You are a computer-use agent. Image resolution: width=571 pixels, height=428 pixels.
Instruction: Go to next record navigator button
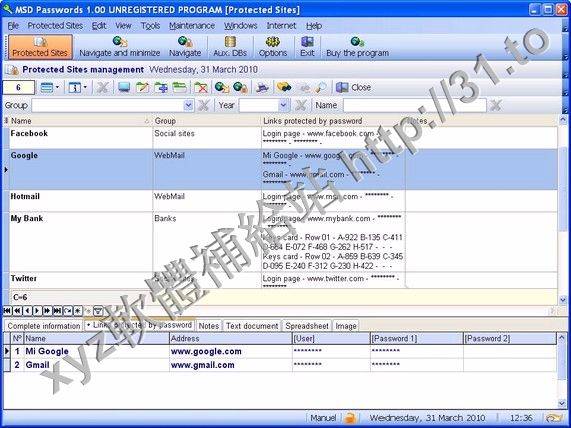pyautogui.click(x=37, y=310)
